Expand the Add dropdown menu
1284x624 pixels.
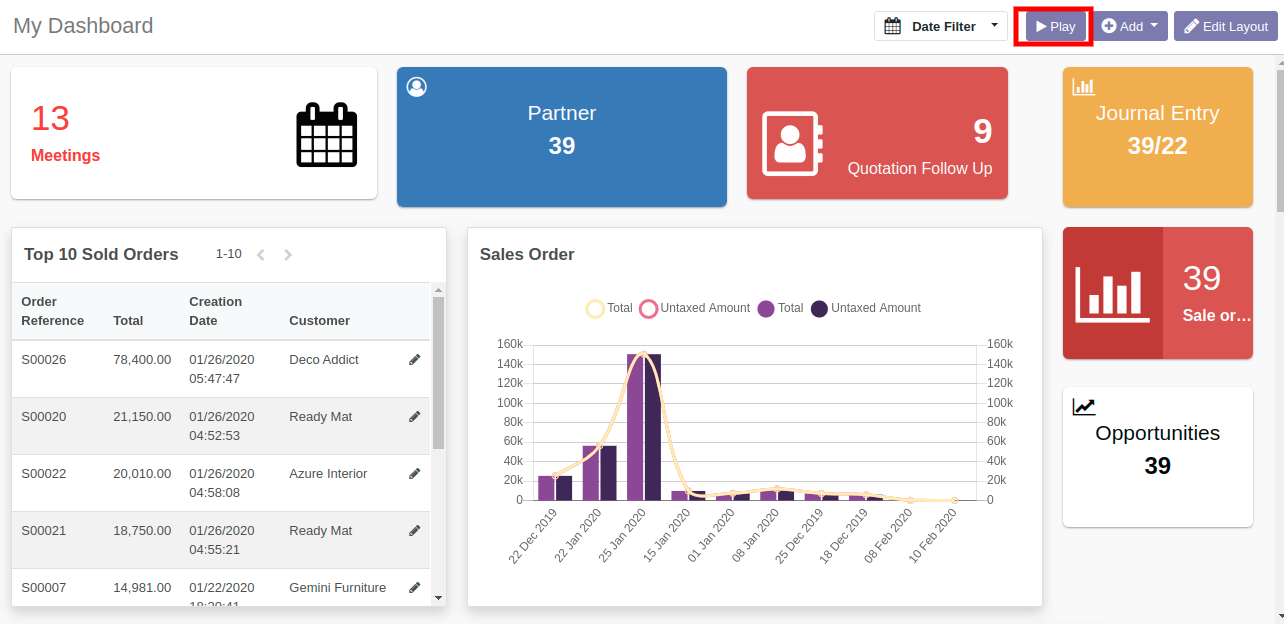click(x=1131, y=26)
